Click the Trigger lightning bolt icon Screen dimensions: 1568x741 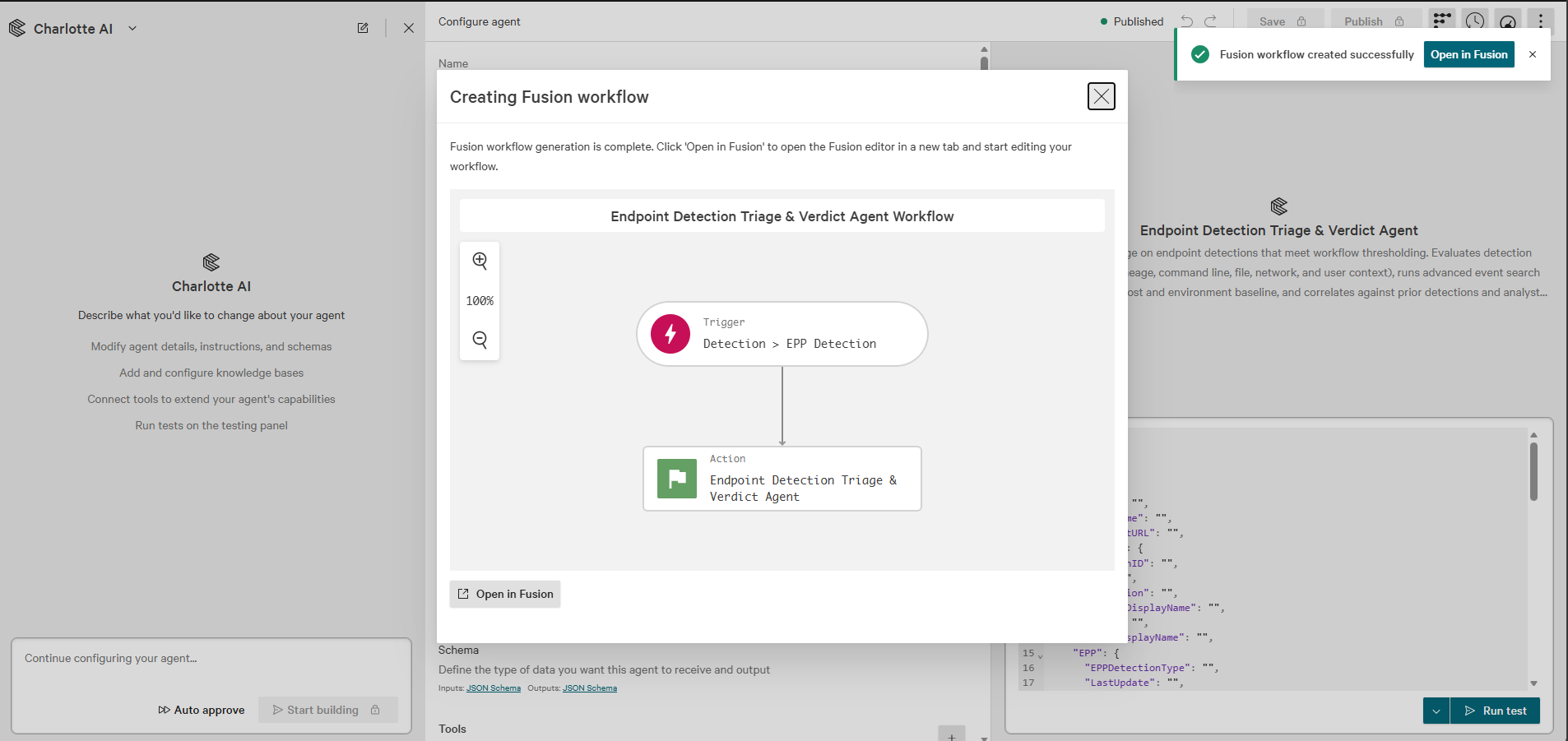(x=670, y=334)
